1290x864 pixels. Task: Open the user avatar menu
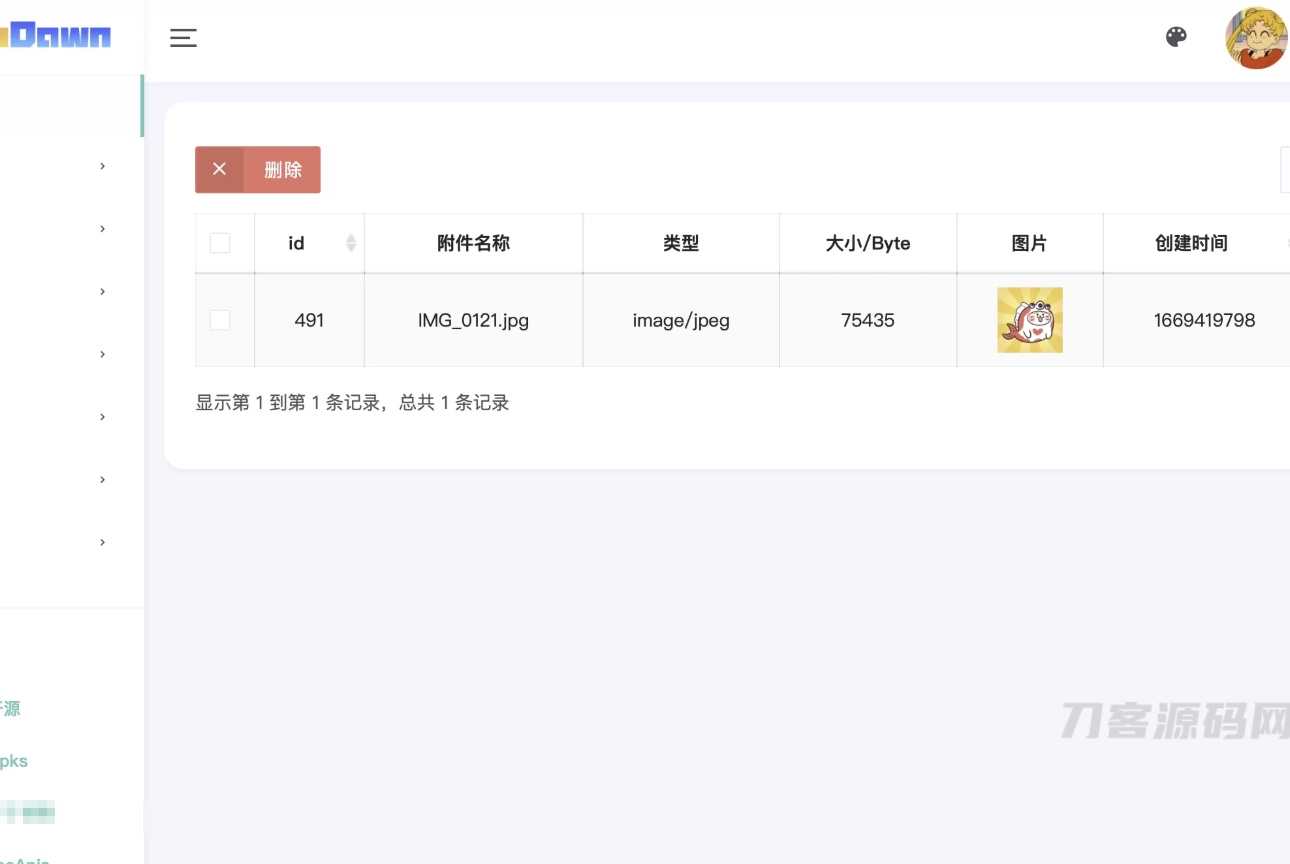[1256, 38]
